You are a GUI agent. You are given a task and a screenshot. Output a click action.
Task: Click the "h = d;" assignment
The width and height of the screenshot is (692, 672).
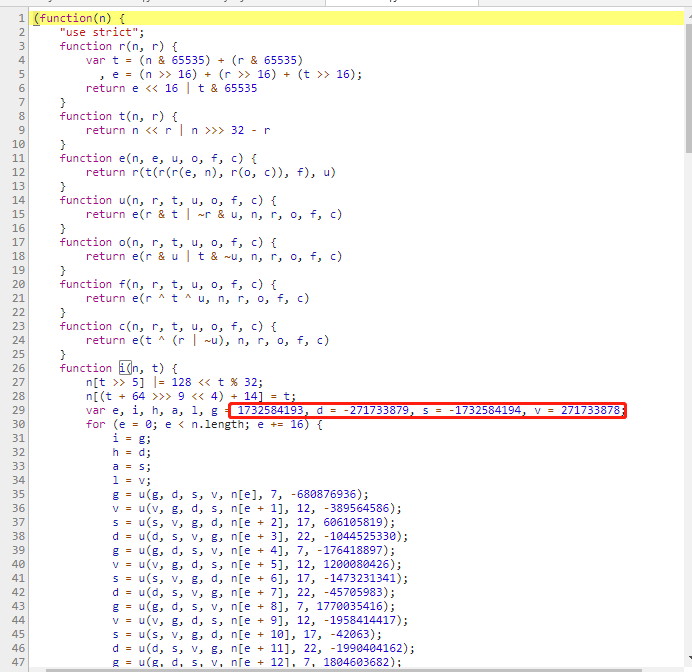tap(132, 452)
